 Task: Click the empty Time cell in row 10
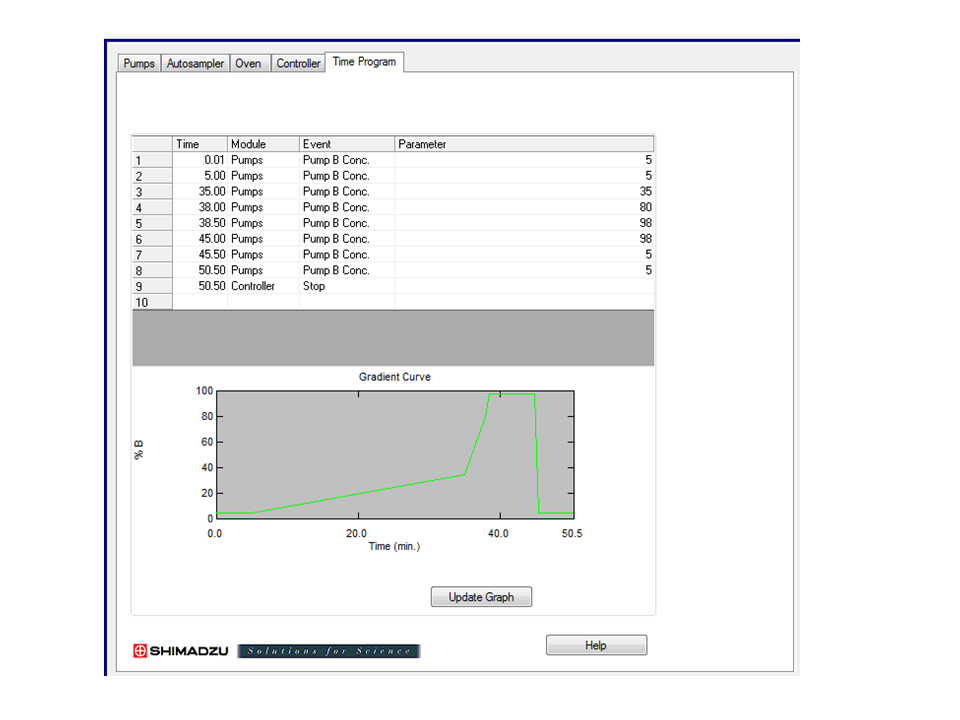coord(200,302)
